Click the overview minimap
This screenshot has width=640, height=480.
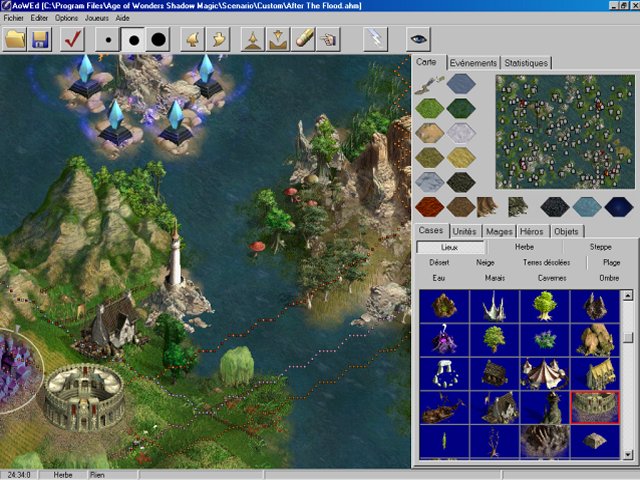tap(565, 131)
